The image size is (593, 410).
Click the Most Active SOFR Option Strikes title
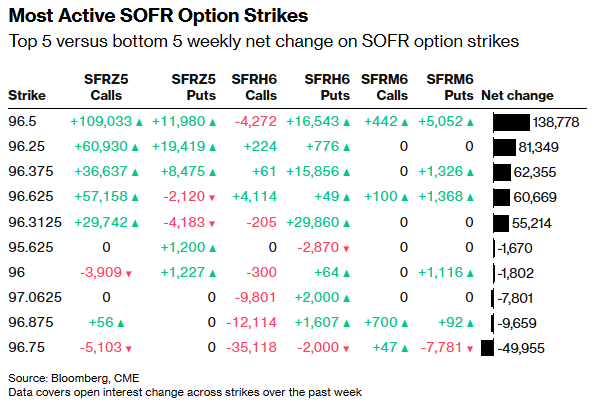(x=158, y=16)
